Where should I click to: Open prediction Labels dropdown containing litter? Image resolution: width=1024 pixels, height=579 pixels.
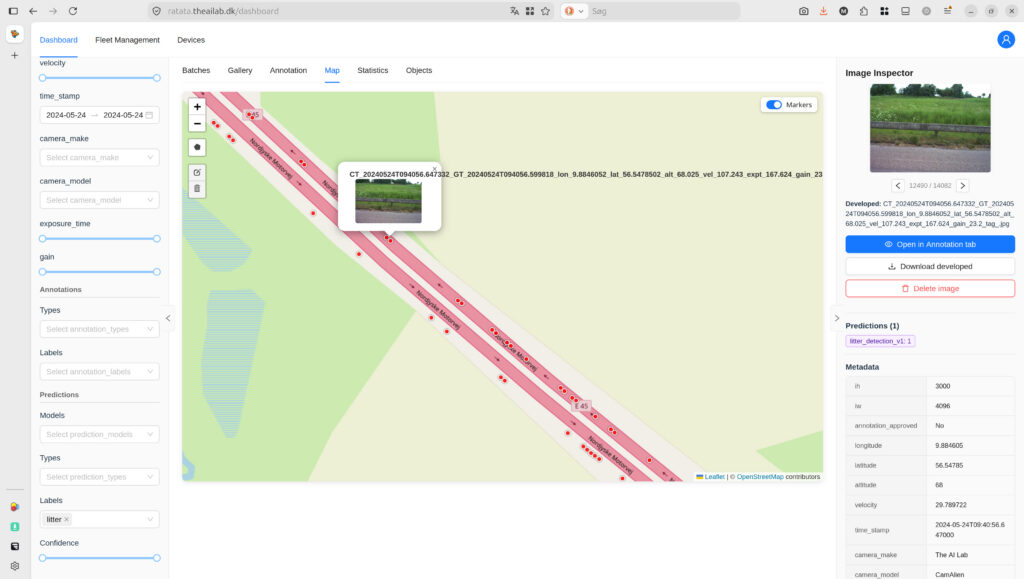(x=99, y=520)
